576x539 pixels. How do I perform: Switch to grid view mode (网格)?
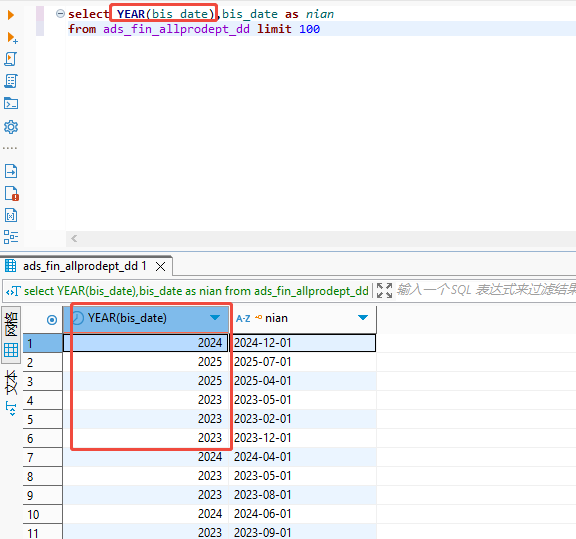[x=11, y=335]
